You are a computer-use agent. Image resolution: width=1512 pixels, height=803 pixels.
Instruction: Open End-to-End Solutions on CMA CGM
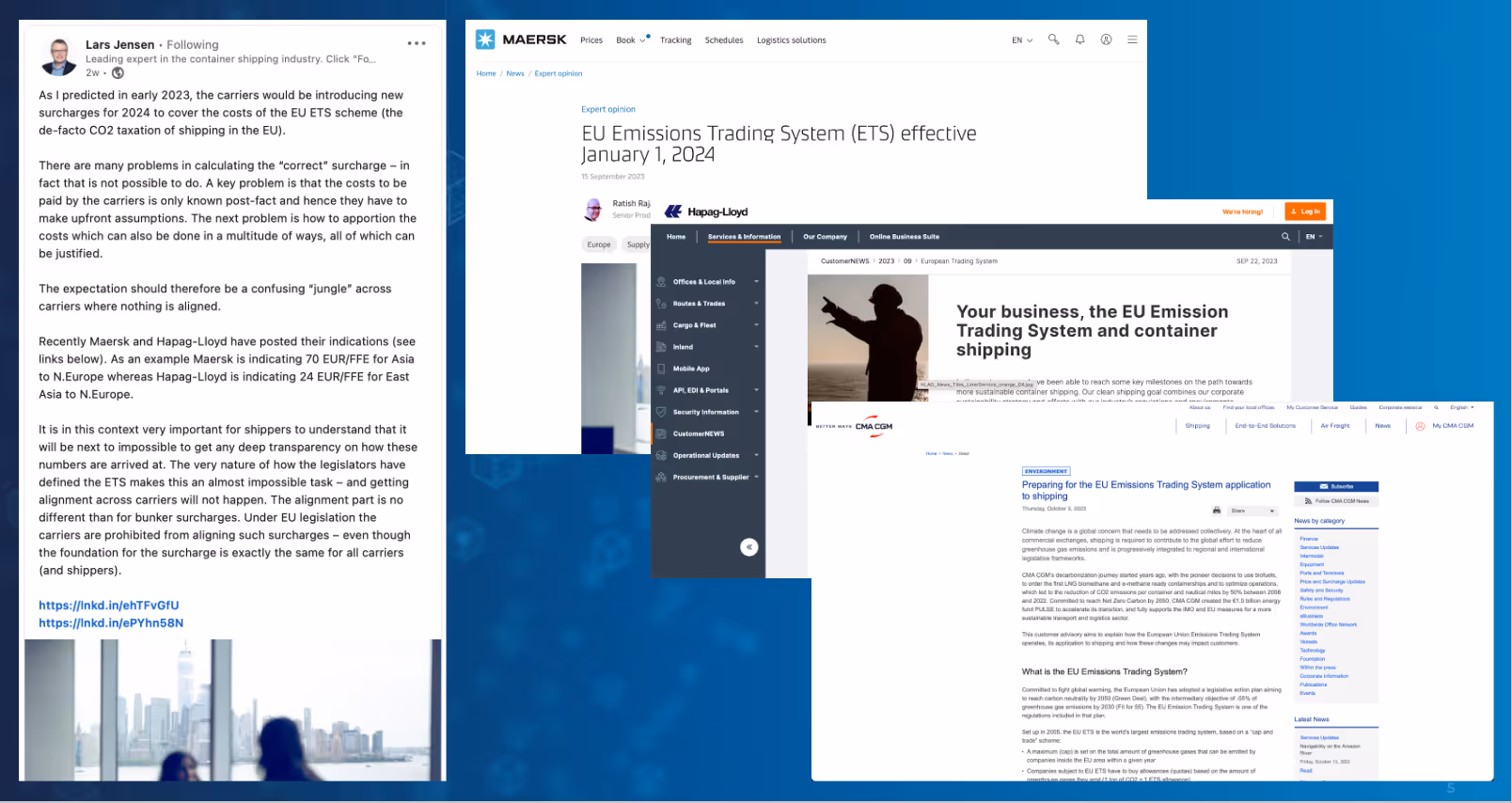[x=1265, y=426]
